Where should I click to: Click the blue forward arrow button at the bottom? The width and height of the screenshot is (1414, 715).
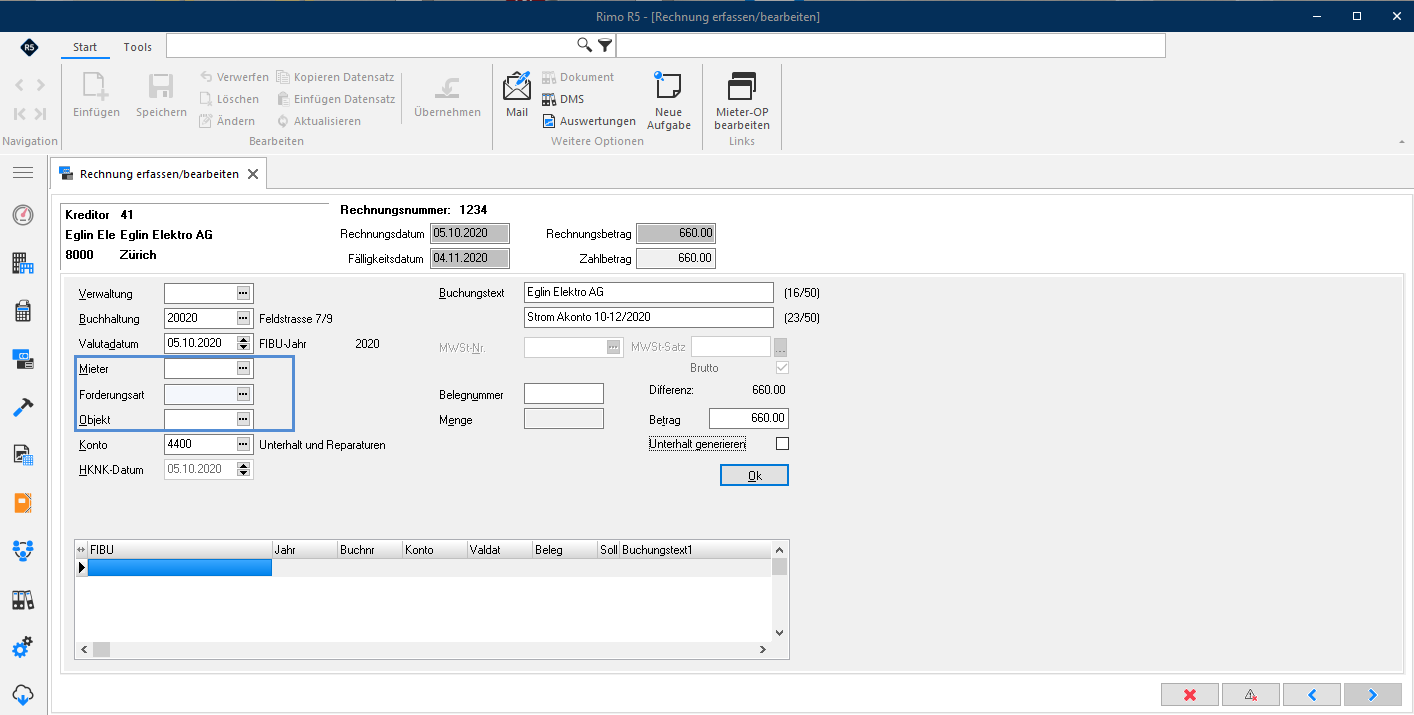1373,695
